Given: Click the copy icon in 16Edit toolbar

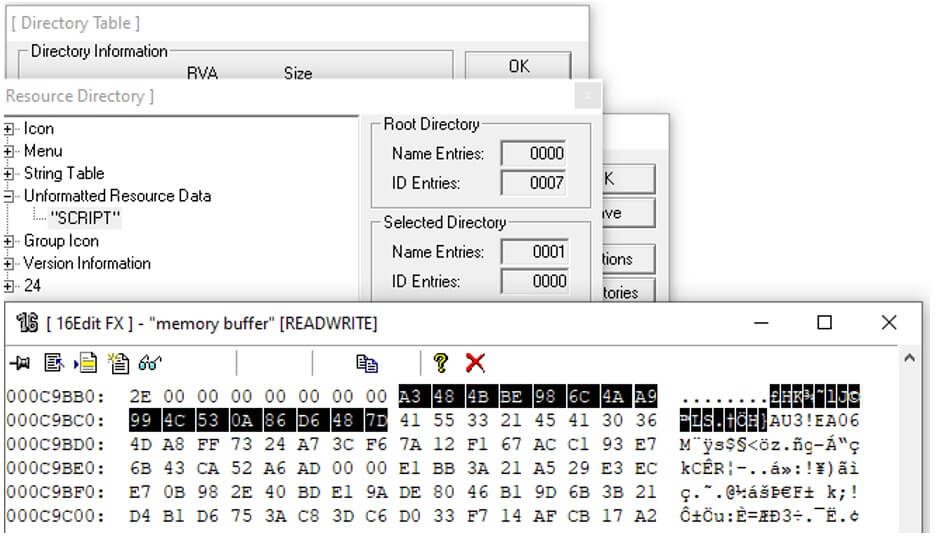Looking at the screenshot, I should coord(367,363).
